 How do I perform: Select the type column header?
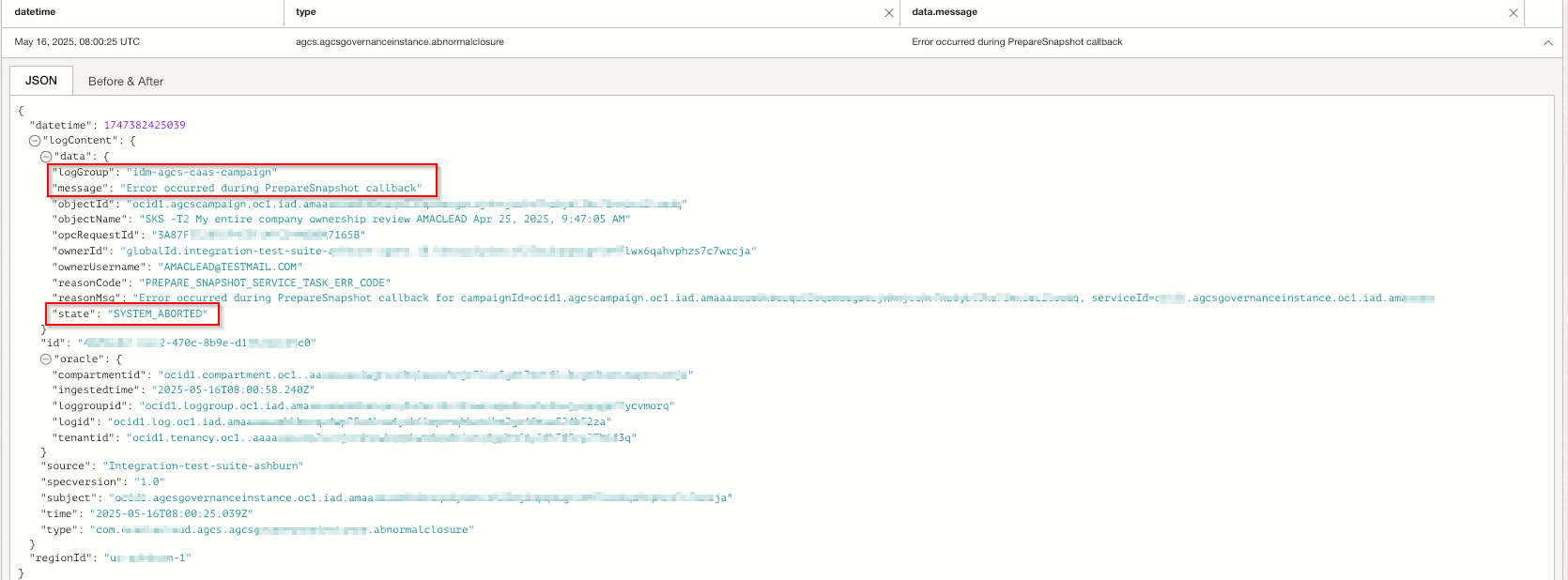pyautogui.click(x=306, y=12)
